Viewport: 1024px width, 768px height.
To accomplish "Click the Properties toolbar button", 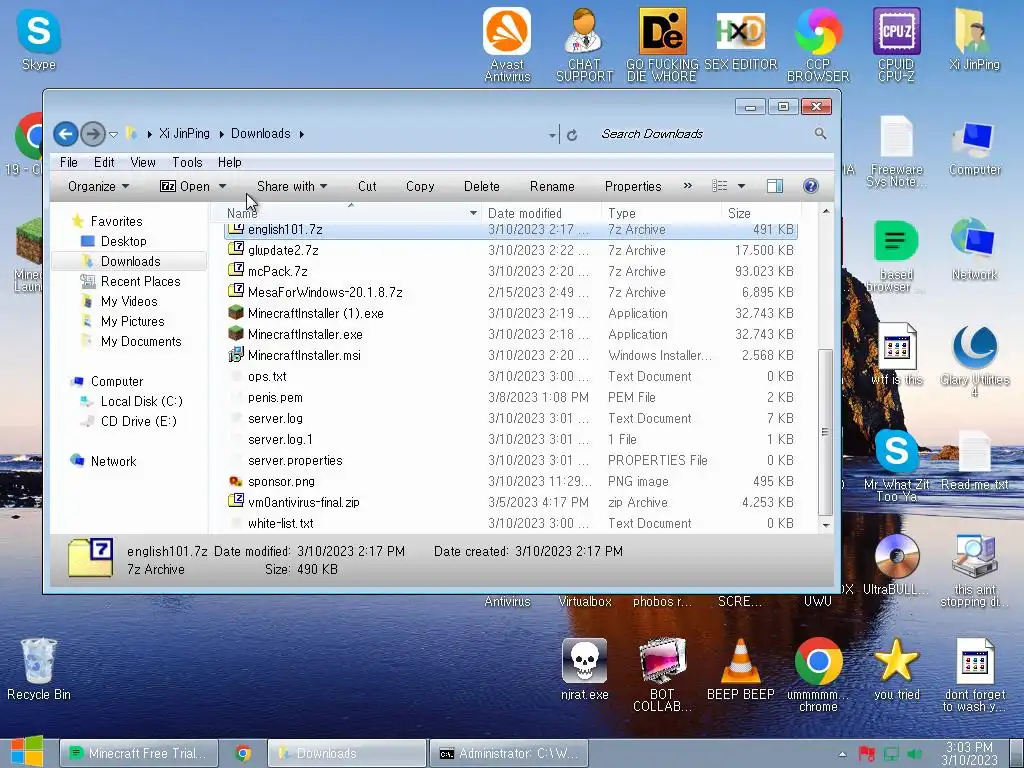I will [633, 186].
